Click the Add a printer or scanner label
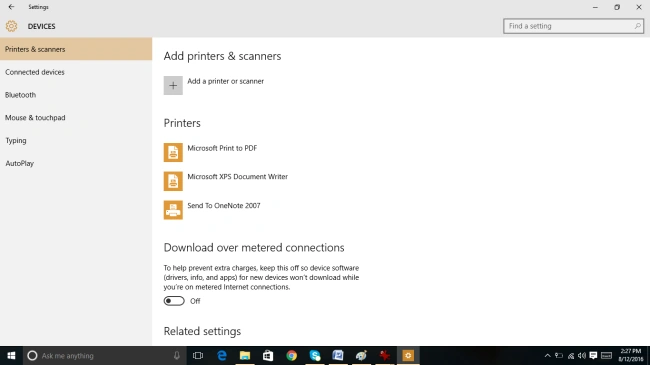The height and width of the screenshot is (365, 650). (226, 81)
